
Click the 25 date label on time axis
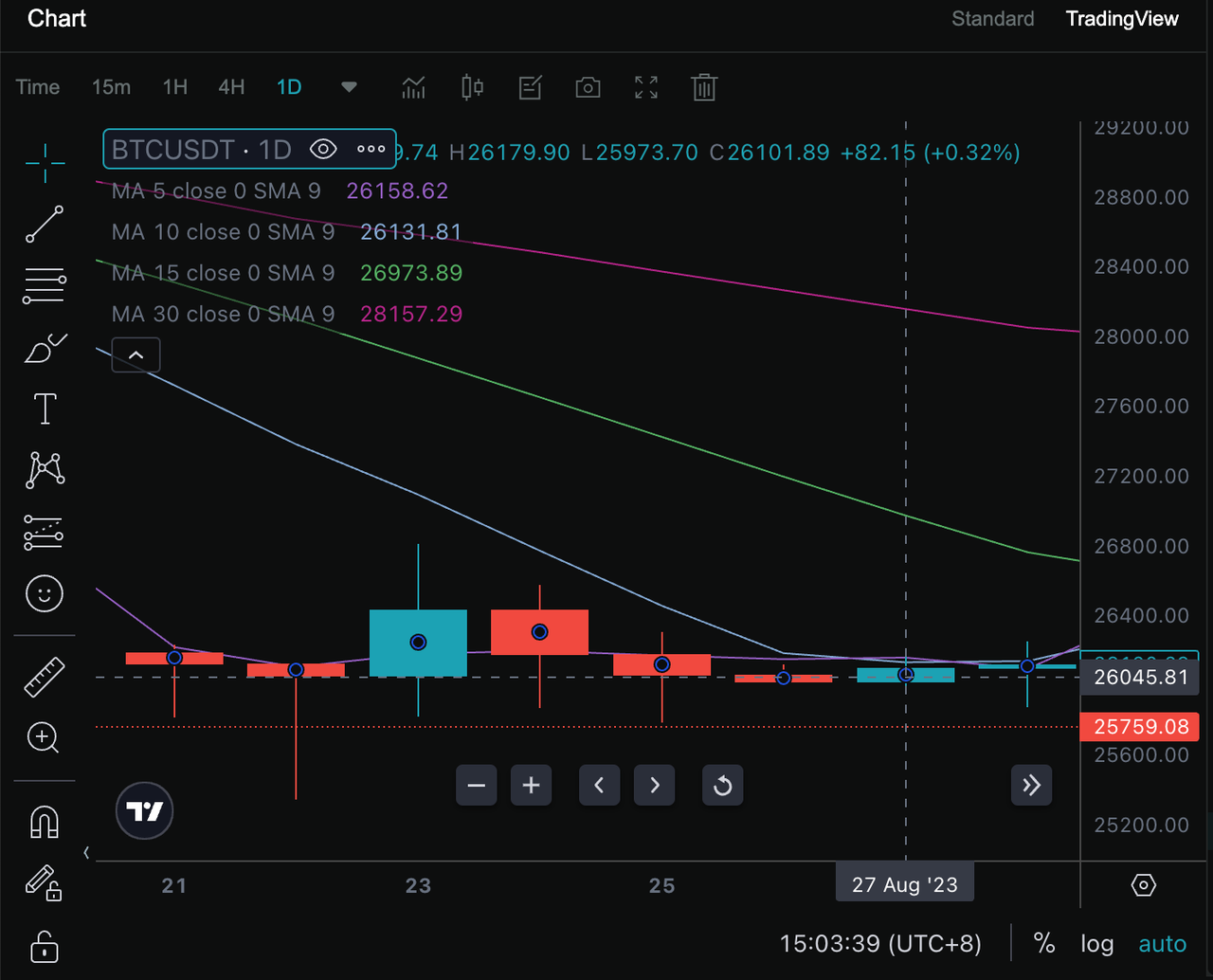[662, 885]
